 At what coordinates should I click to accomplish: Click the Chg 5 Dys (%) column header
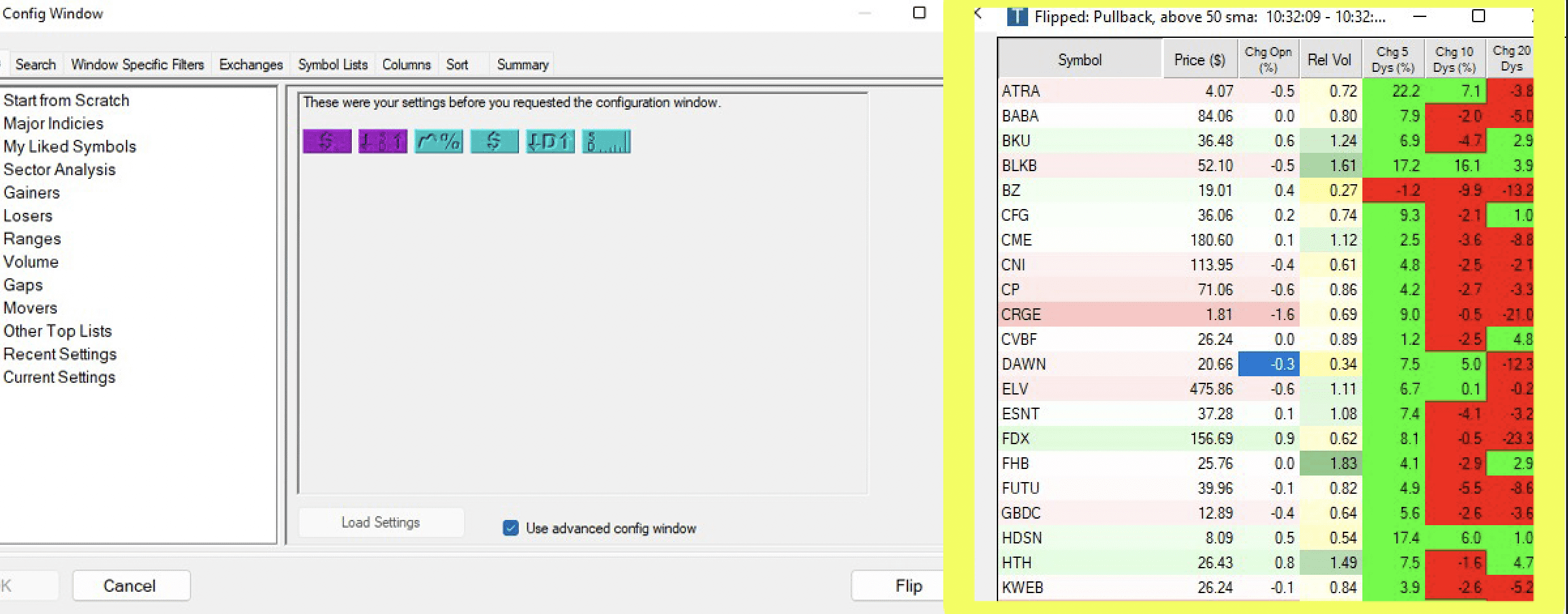pos(1392,59)
